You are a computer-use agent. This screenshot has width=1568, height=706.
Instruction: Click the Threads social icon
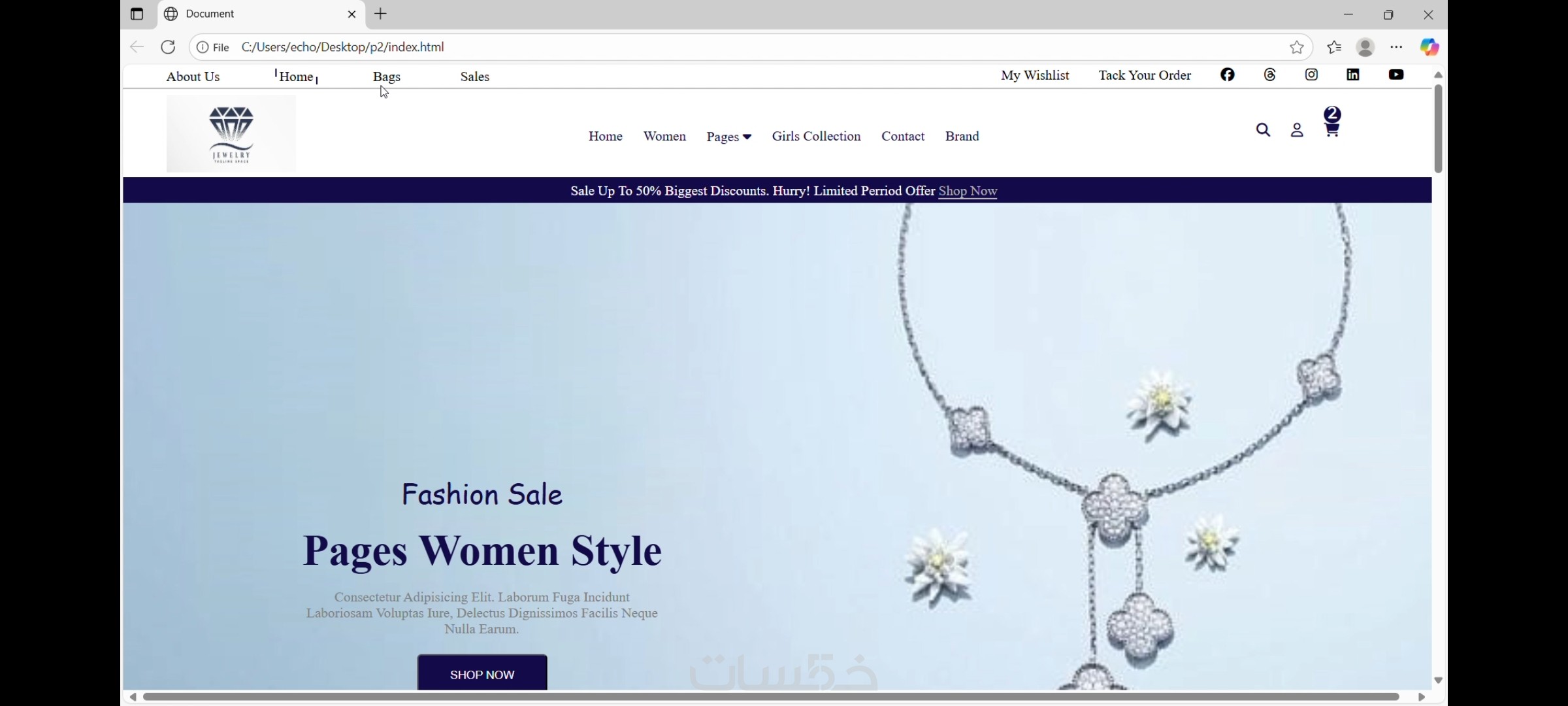point(1269,75)
